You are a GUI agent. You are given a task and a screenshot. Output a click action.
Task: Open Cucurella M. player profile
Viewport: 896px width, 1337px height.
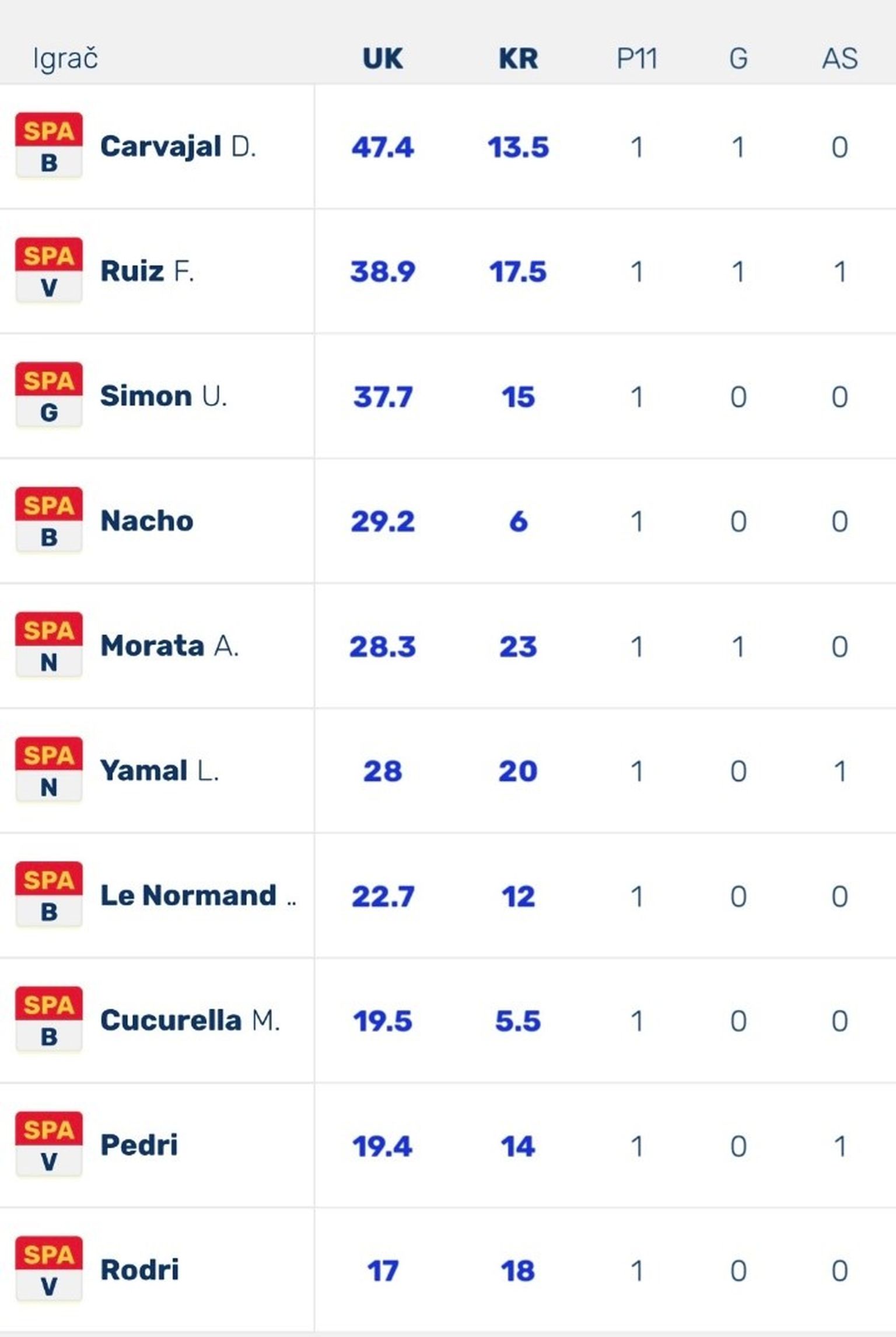click(x=190, y=1020)
